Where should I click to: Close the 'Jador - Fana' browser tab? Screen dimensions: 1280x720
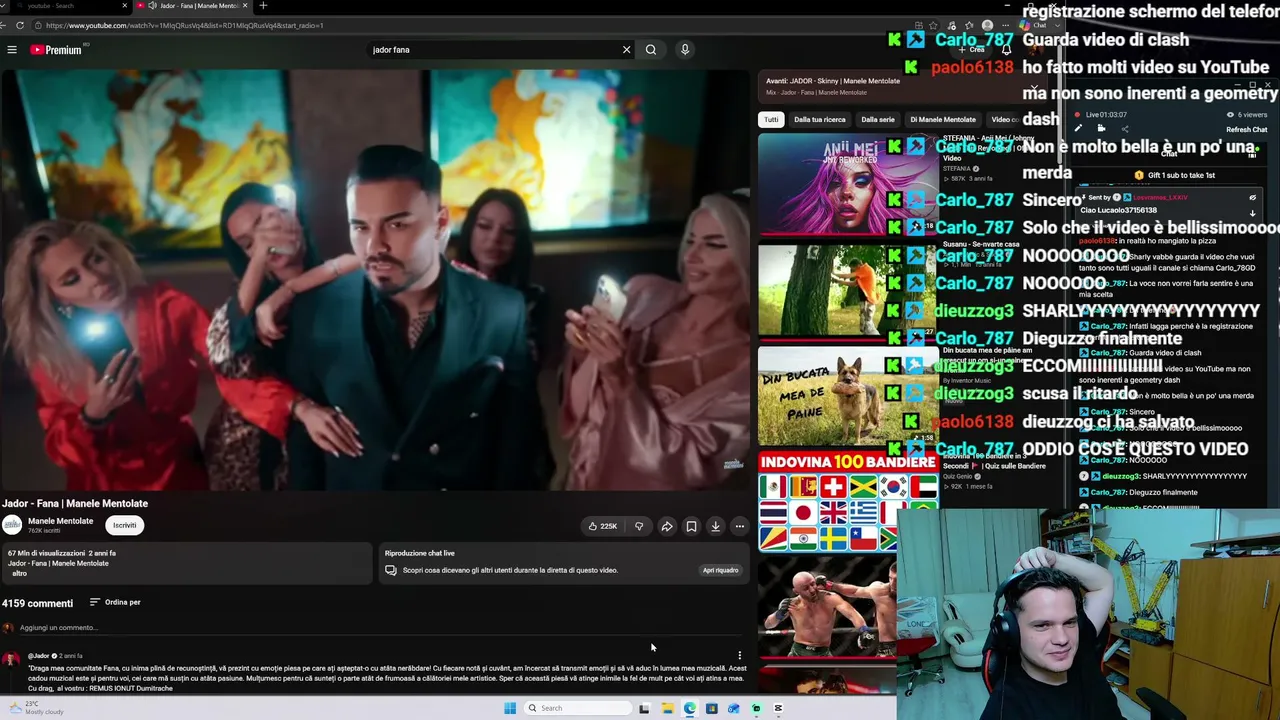click(245, 6)
